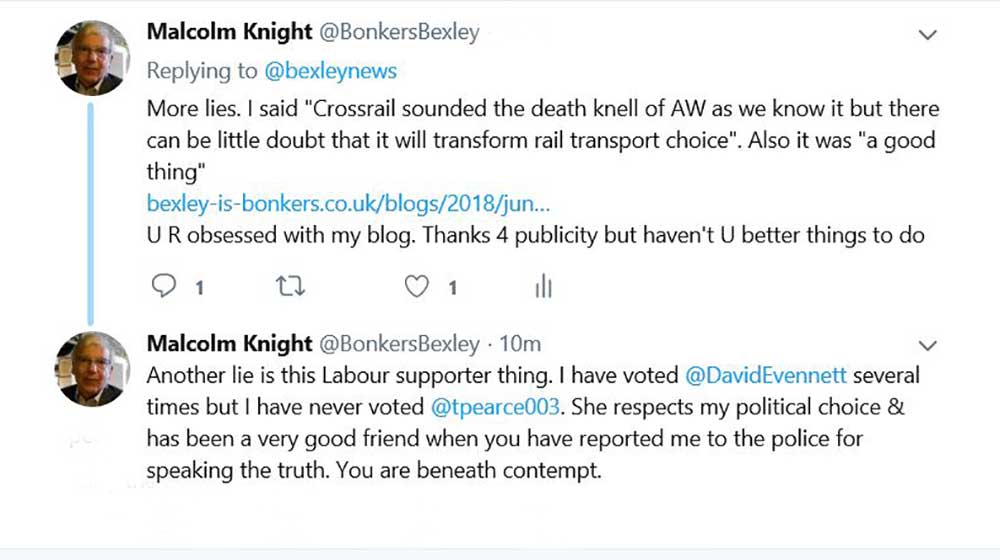Click the first tweet's profile avatar
The height and width of the screenshot is (560, 1000).
click(x=92, y=58)
